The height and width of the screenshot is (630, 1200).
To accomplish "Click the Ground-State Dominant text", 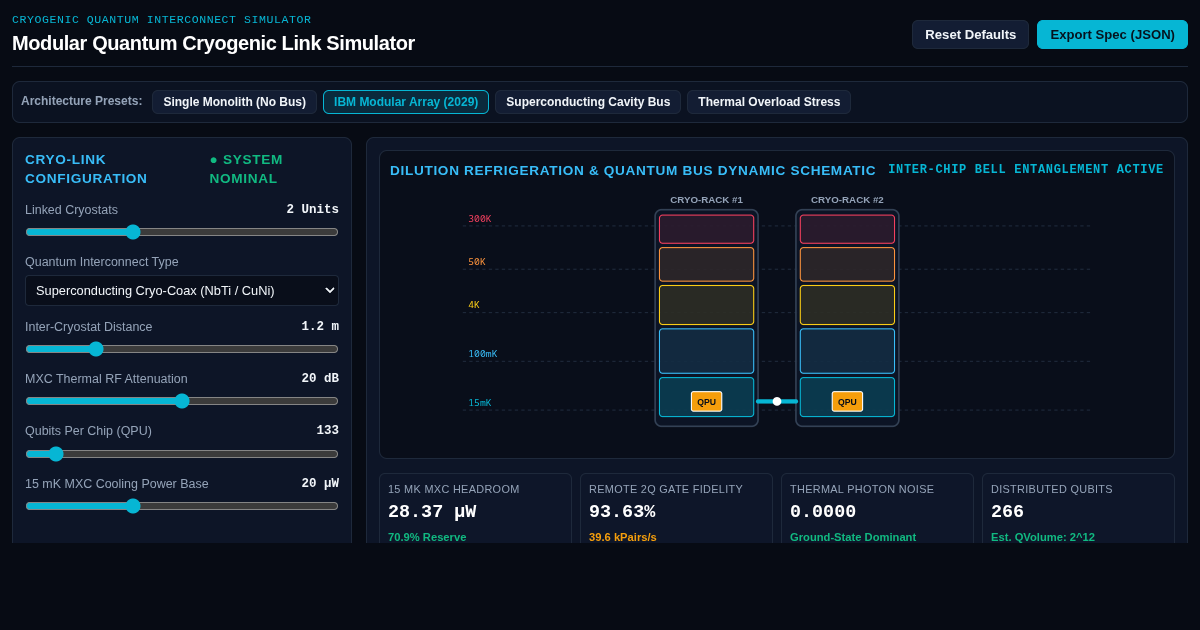I will click(x=853, y=537).
